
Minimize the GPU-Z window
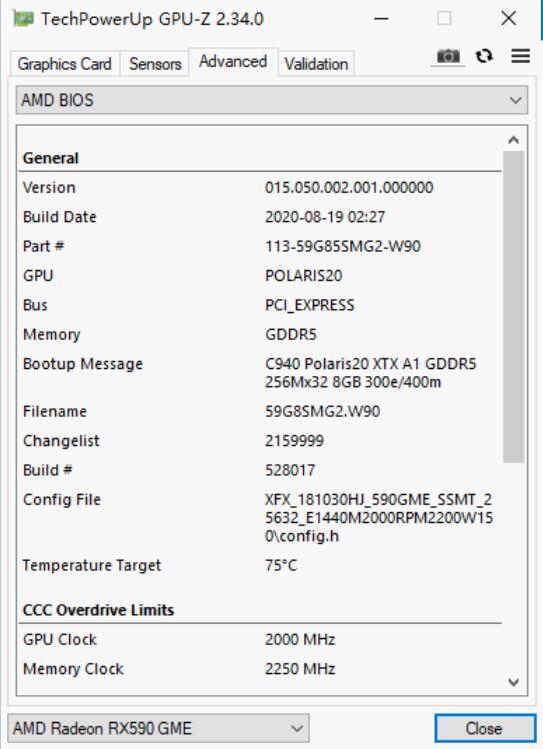pos(381,19)
